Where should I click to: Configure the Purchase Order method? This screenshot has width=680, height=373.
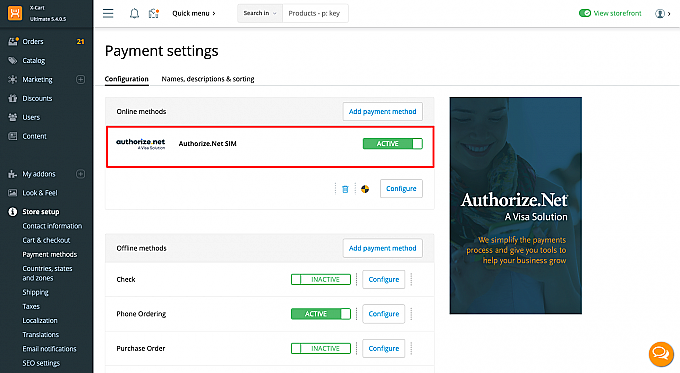click(x=384, y=348)
